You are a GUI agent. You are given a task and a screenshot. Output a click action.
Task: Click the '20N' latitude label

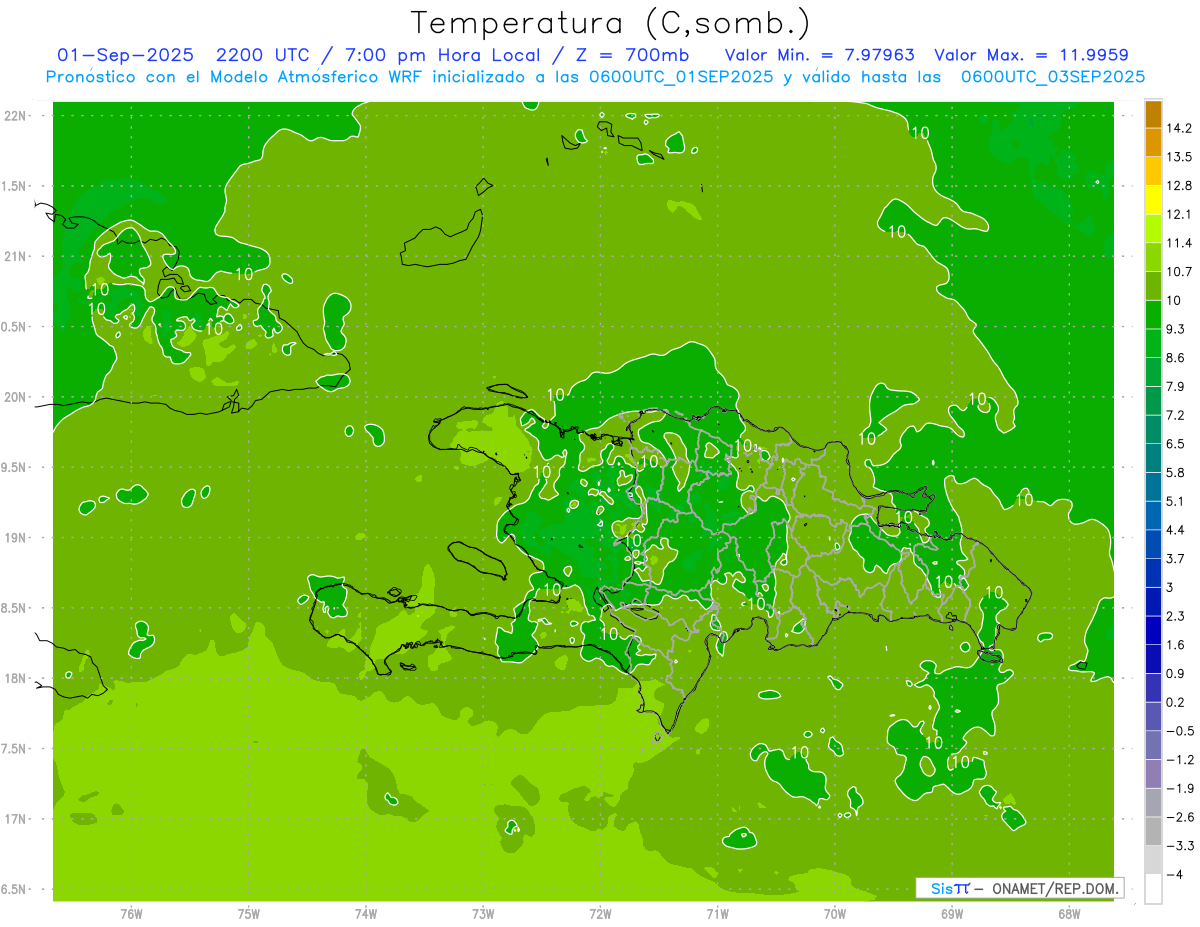point(17,397)
